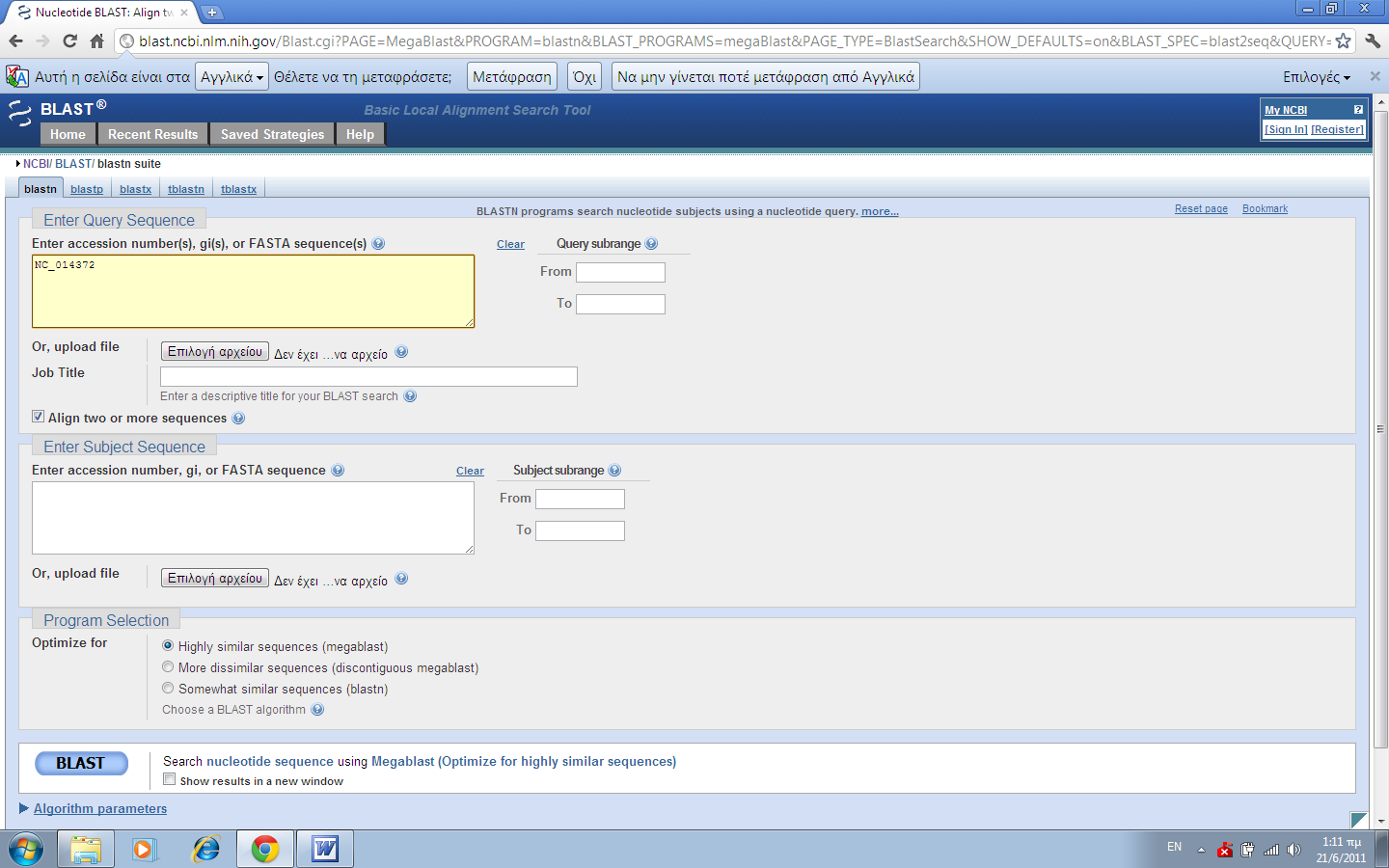Click help icon beside Choose a BLAST algorithm
The image size is (1389, 868).
(x=317, y=710)
